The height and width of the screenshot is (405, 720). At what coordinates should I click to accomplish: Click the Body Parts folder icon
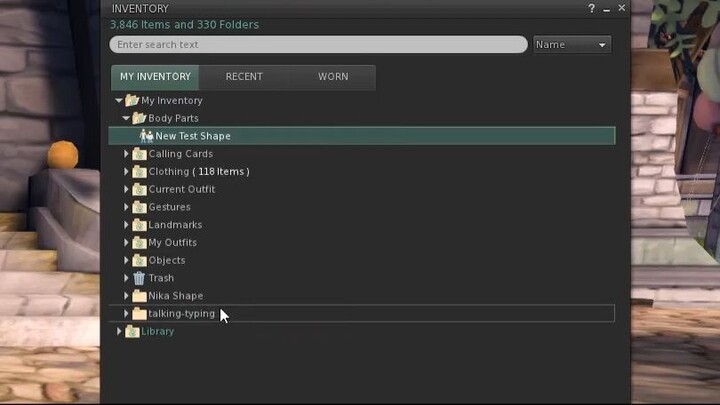pos(139,118)
